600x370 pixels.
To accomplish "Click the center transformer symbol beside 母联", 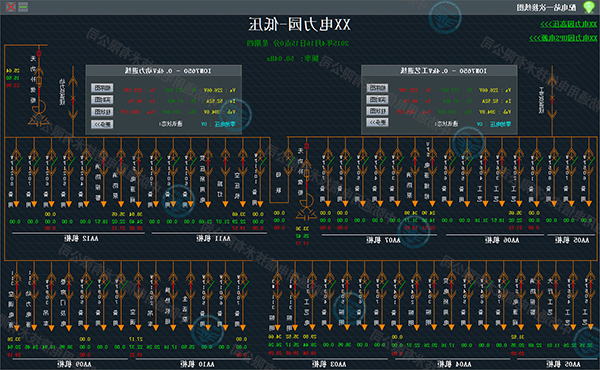I will (306, 207).
